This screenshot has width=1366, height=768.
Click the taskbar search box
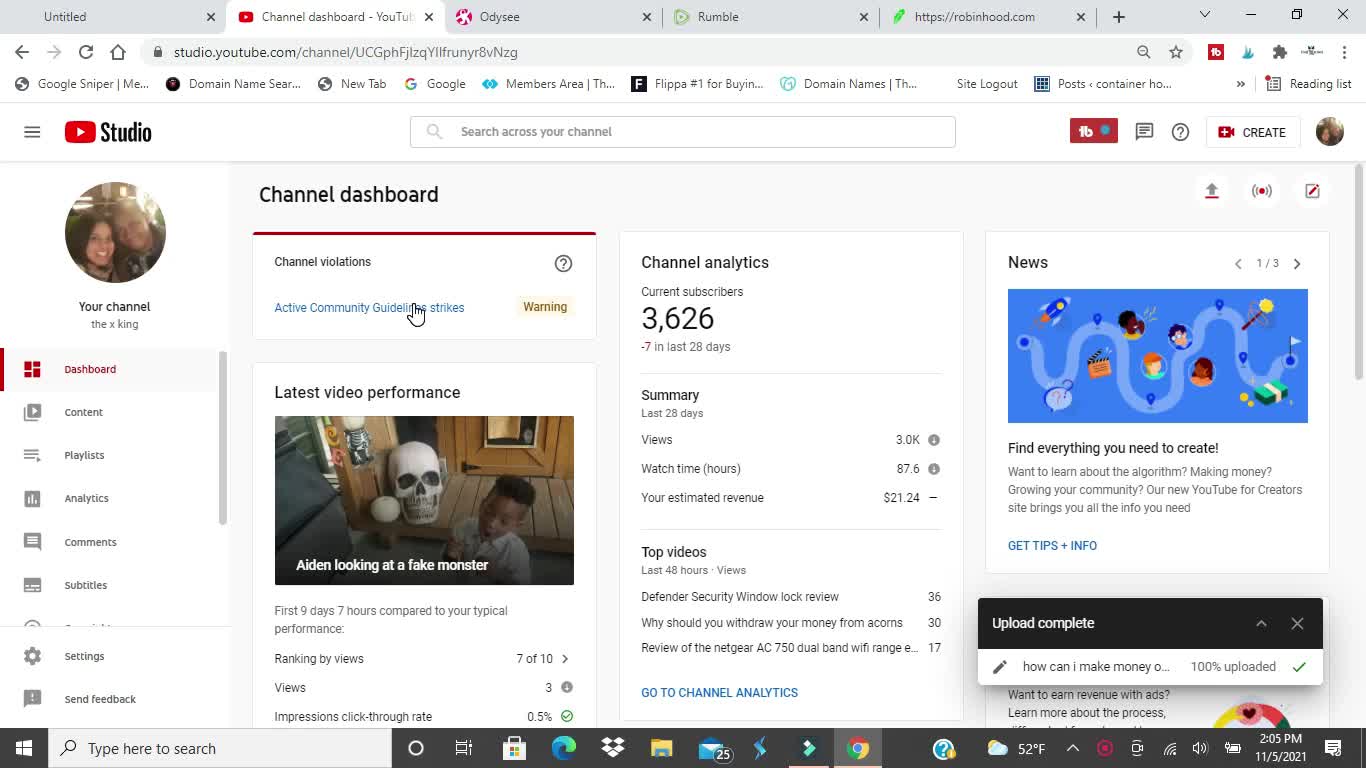[x=219, y=748]
